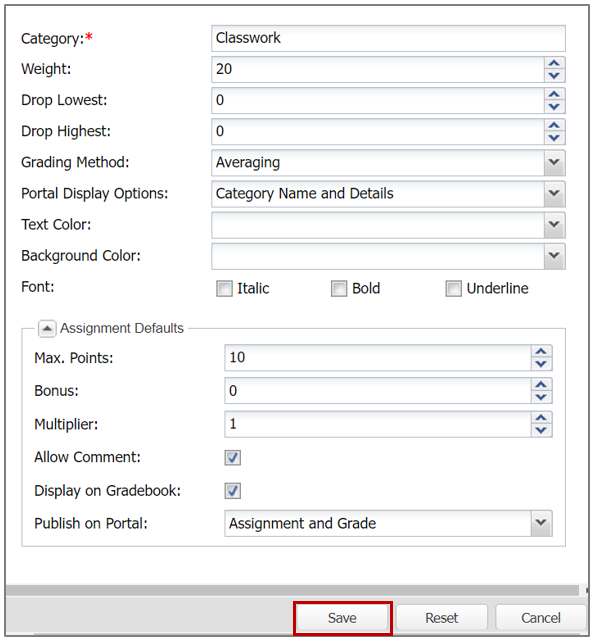This screenshot has height=641, width=595.
Task: Increase Drop Lowest value by one
Action: (x=554, y=94)
